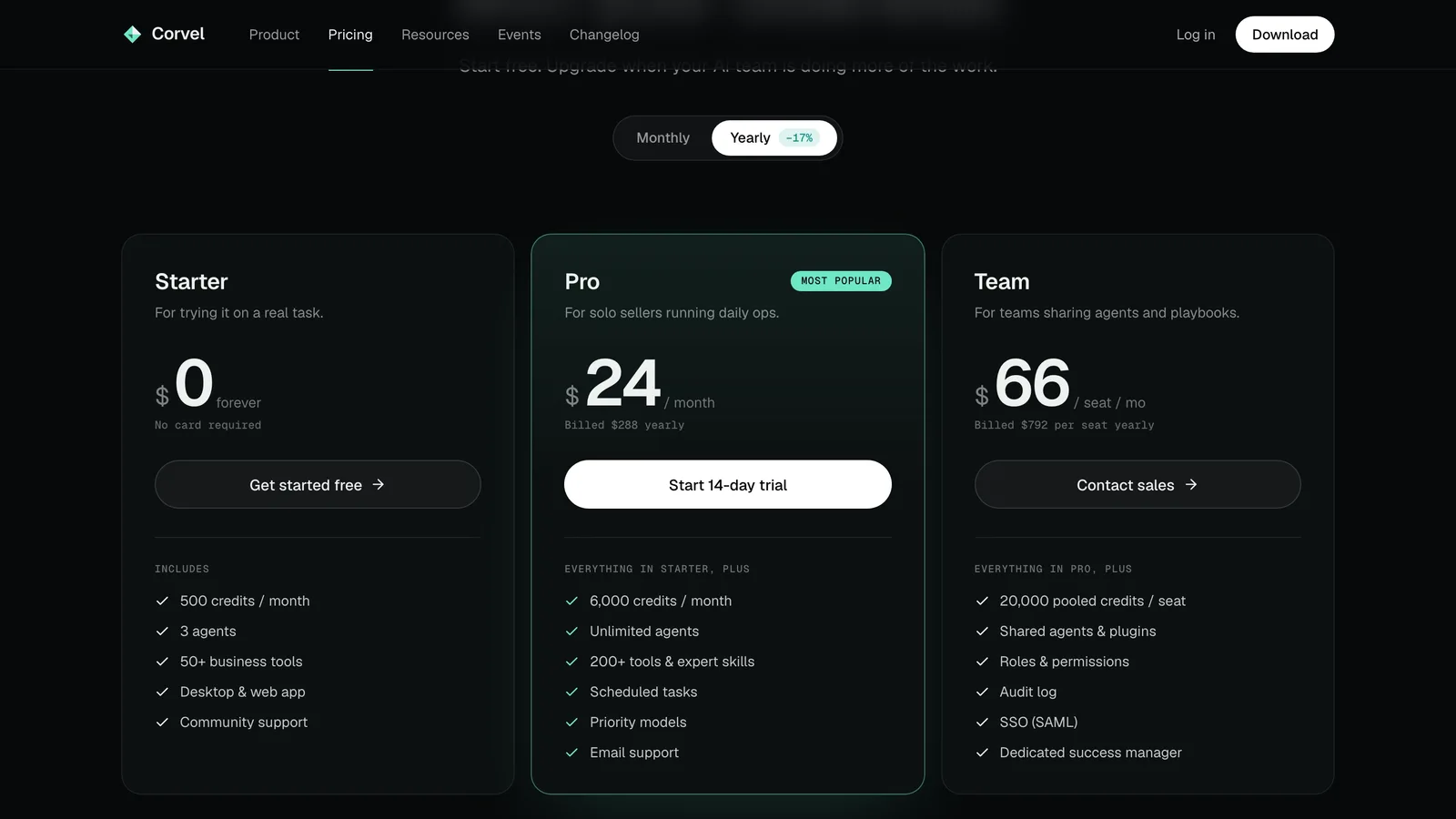The image size is (1456, 819).
Task: Click checkmark beside Shared agents & plugins
Action: (982, 632)
